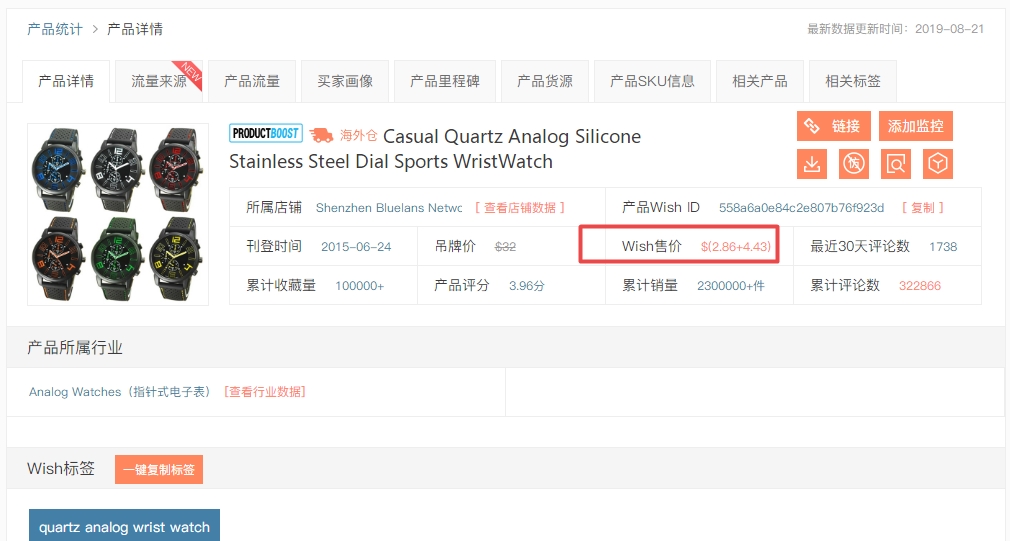Image resolution: width=1010 pixels, height=541 pixels.
Task: Go to the 产品SKU信息 tab
Action: click(x=652, y=81)
